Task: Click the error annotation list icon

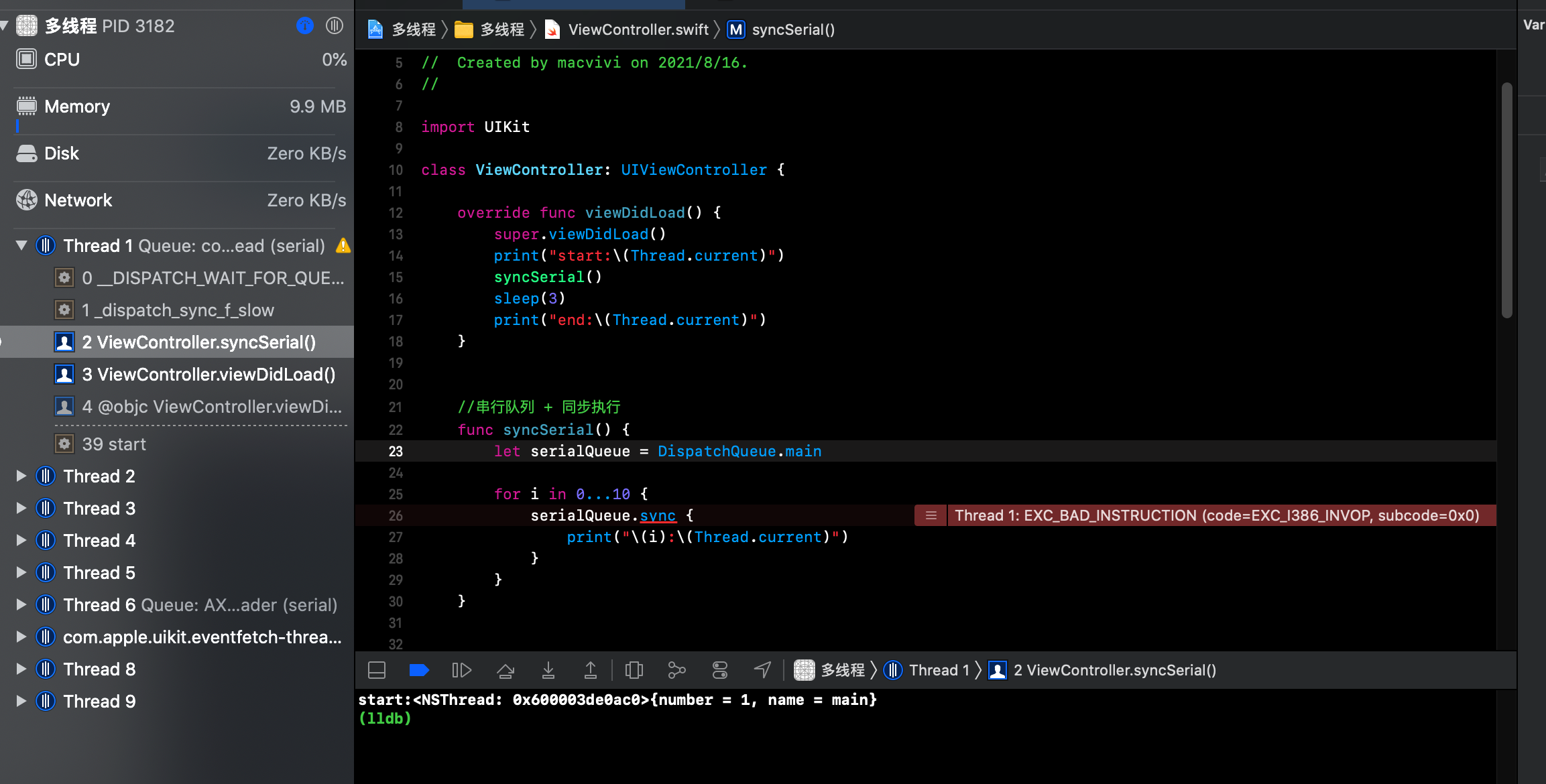Action: [x=931, y=515]
